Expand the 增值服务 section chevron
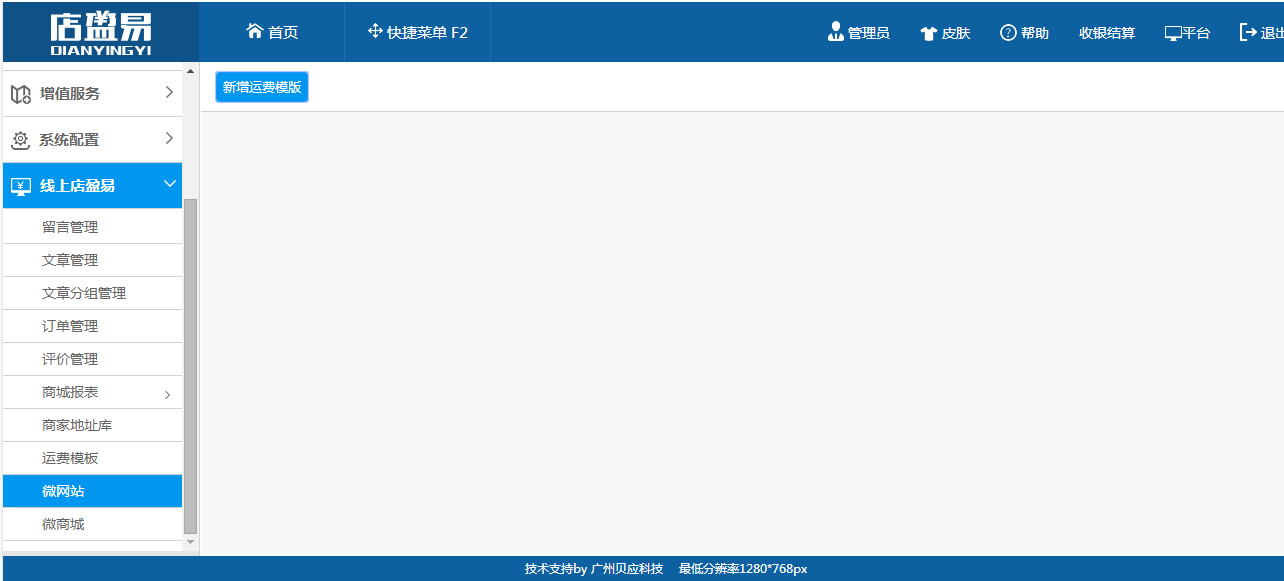The width and height of the screenshot is (1284, 581). tap(169, 92)
